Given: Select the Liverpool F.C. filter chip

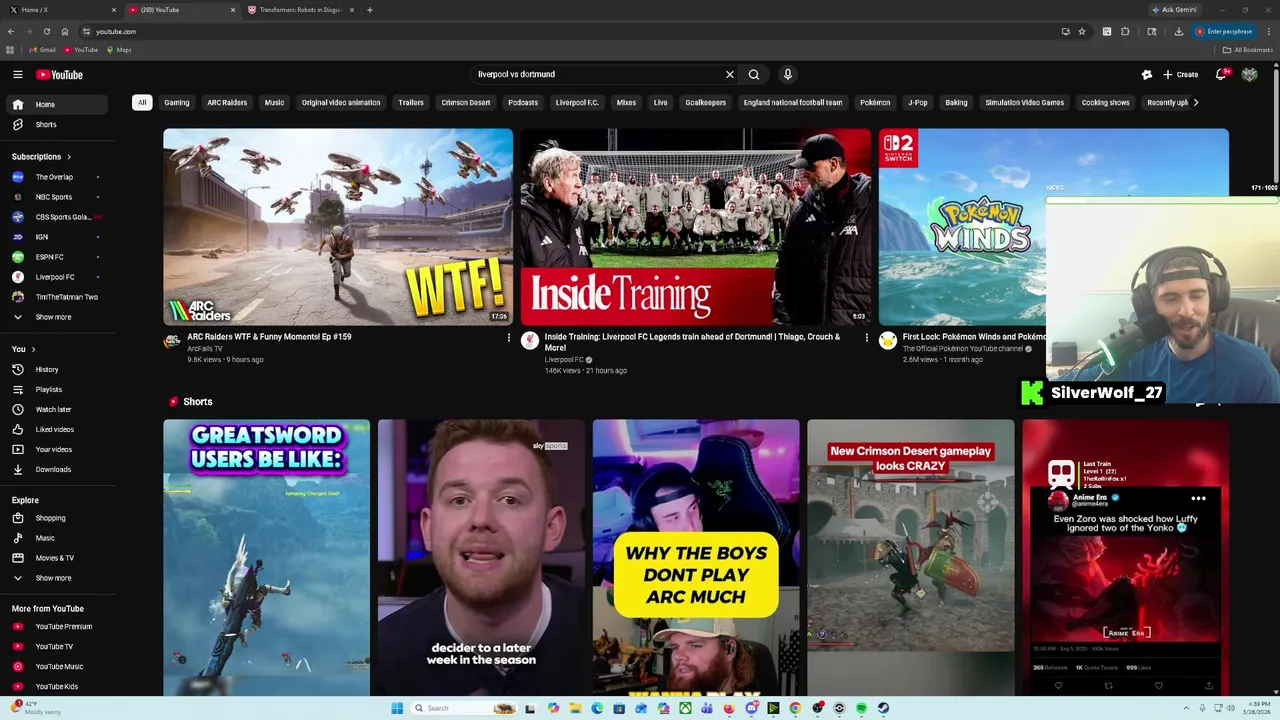Looking at the screenshot, I should click(x=577, y=102).
